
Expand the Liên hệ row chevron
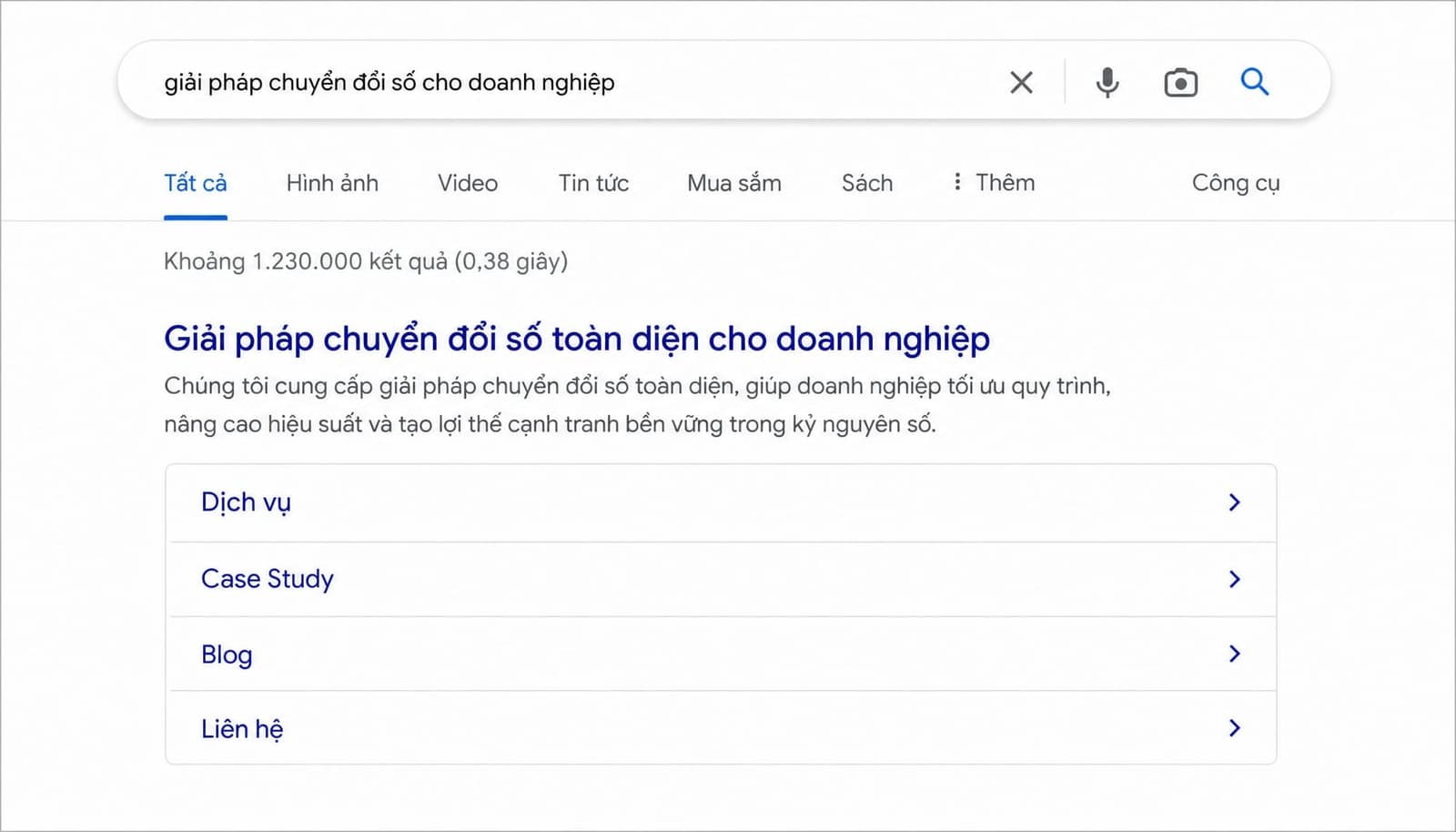pyautogui.click(x=1234, y=728)
